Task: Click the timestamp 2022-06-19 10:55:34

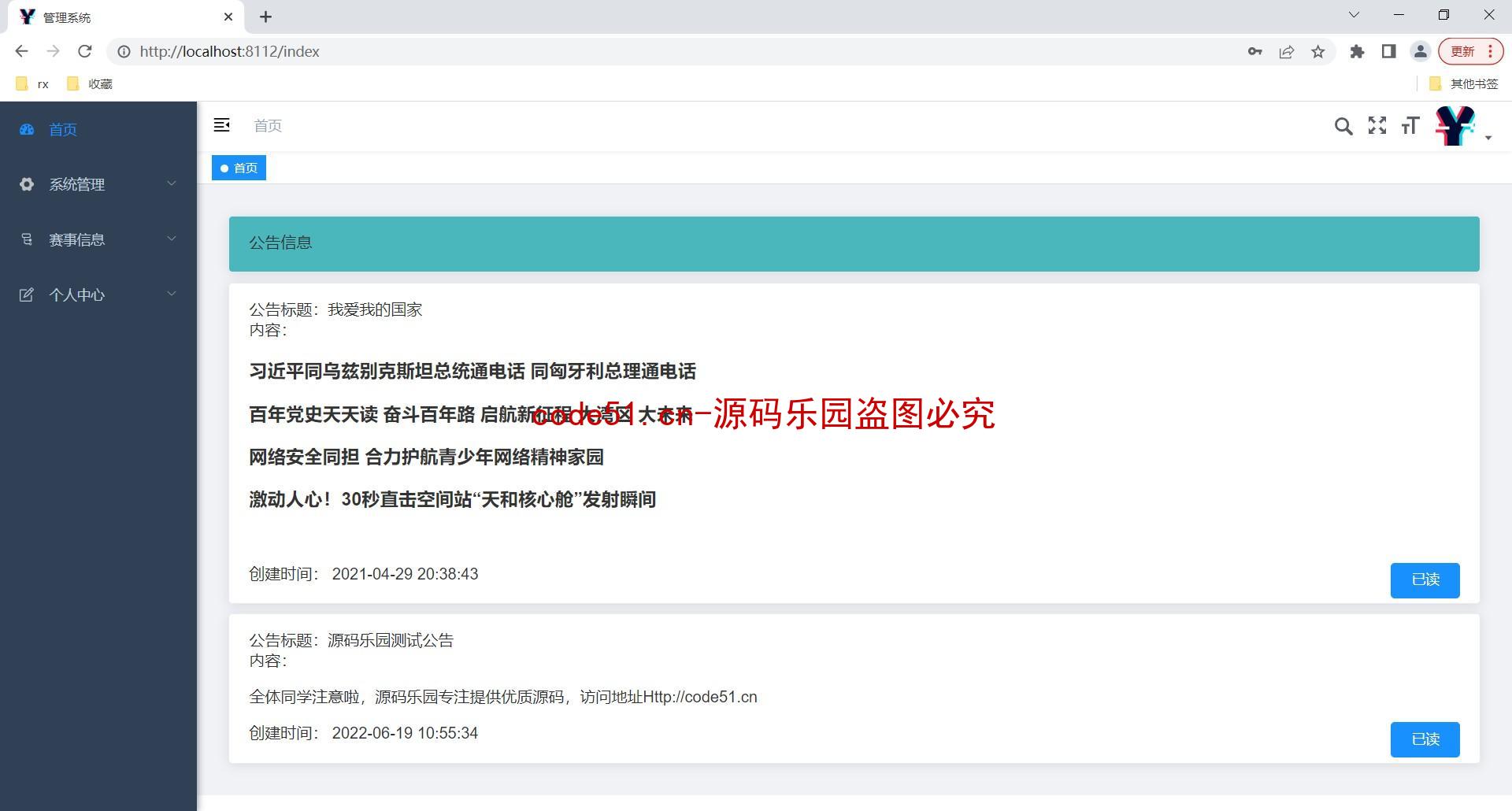Action: click(x=405, y=733)
